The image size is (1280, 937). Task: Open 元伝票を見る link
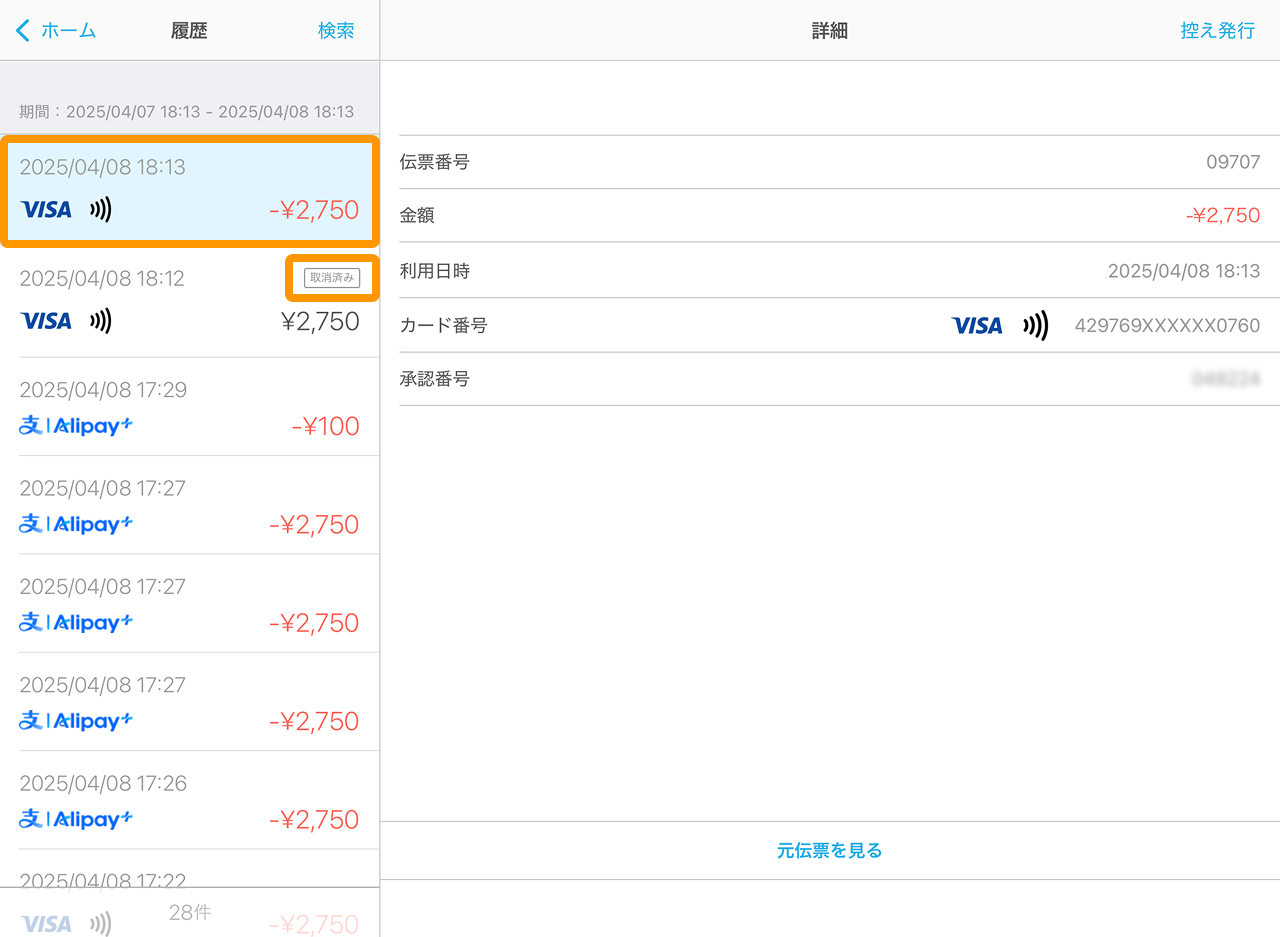pos(829,851)
